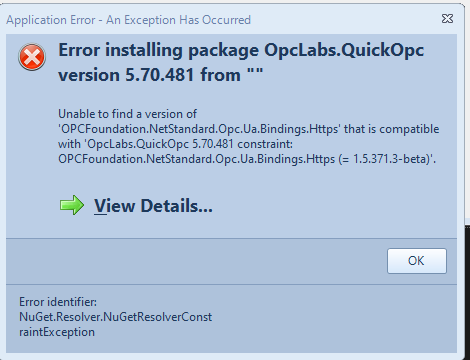Click the 'Error identifier:' label
470x360 pixels.
tap(58, 302)
